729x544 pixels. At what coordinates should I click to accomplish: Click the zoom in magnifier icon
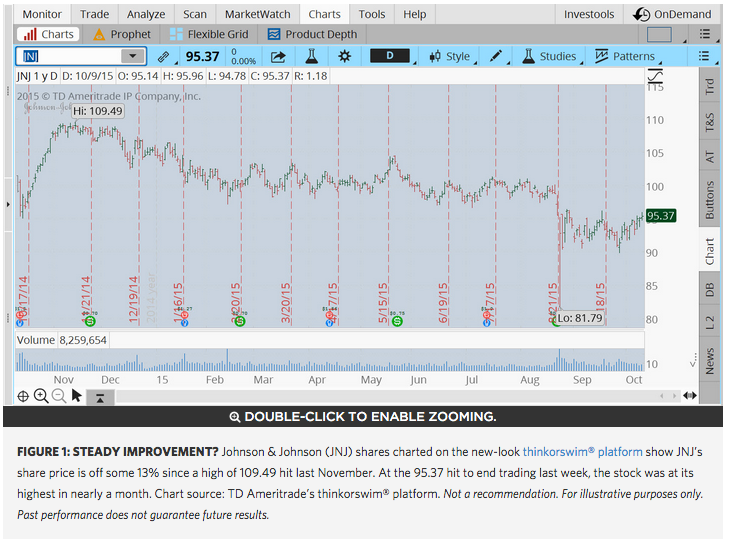(41, 396)
